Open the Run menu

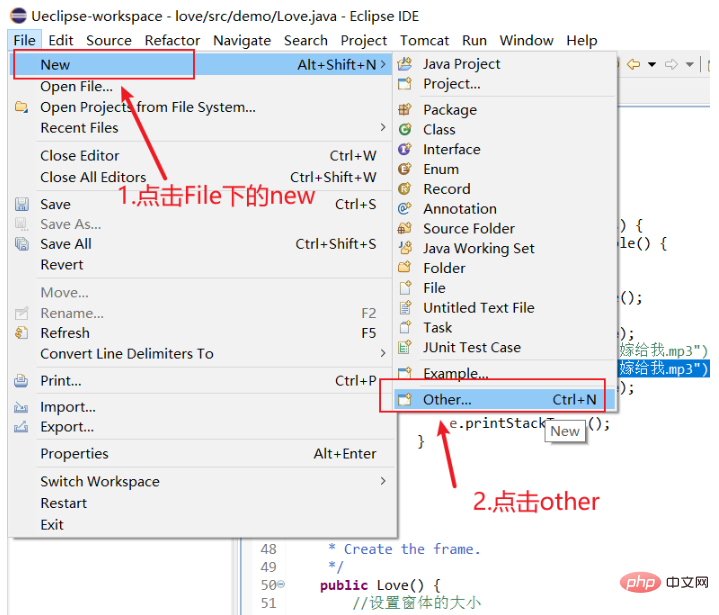474,40
